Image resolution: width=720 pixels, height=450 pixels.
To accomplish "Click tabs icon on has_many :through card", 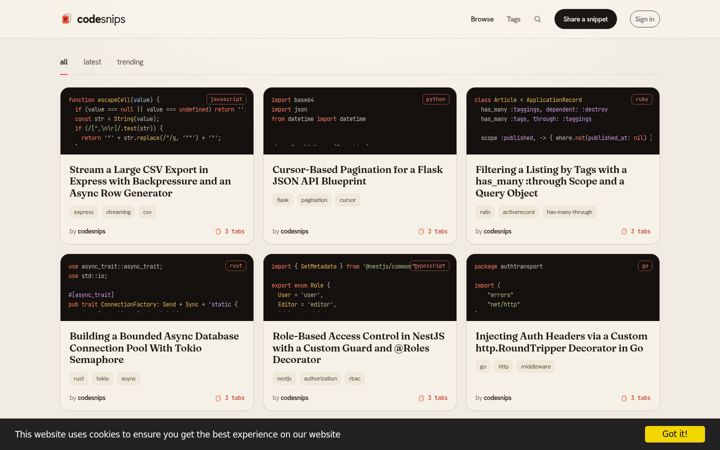I will (624, 231).
